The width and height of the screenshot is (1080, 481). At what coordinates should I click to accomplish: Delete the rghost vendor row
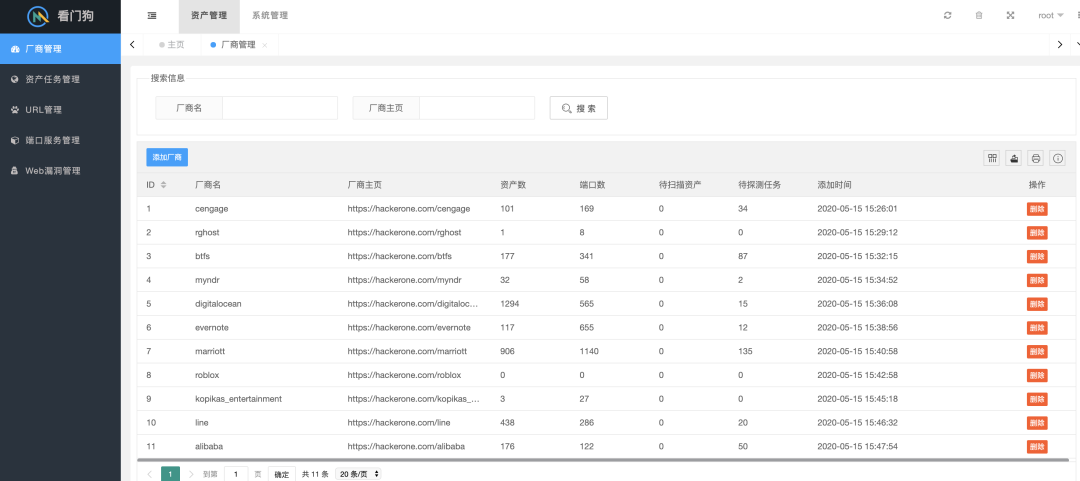point(1037,233)
